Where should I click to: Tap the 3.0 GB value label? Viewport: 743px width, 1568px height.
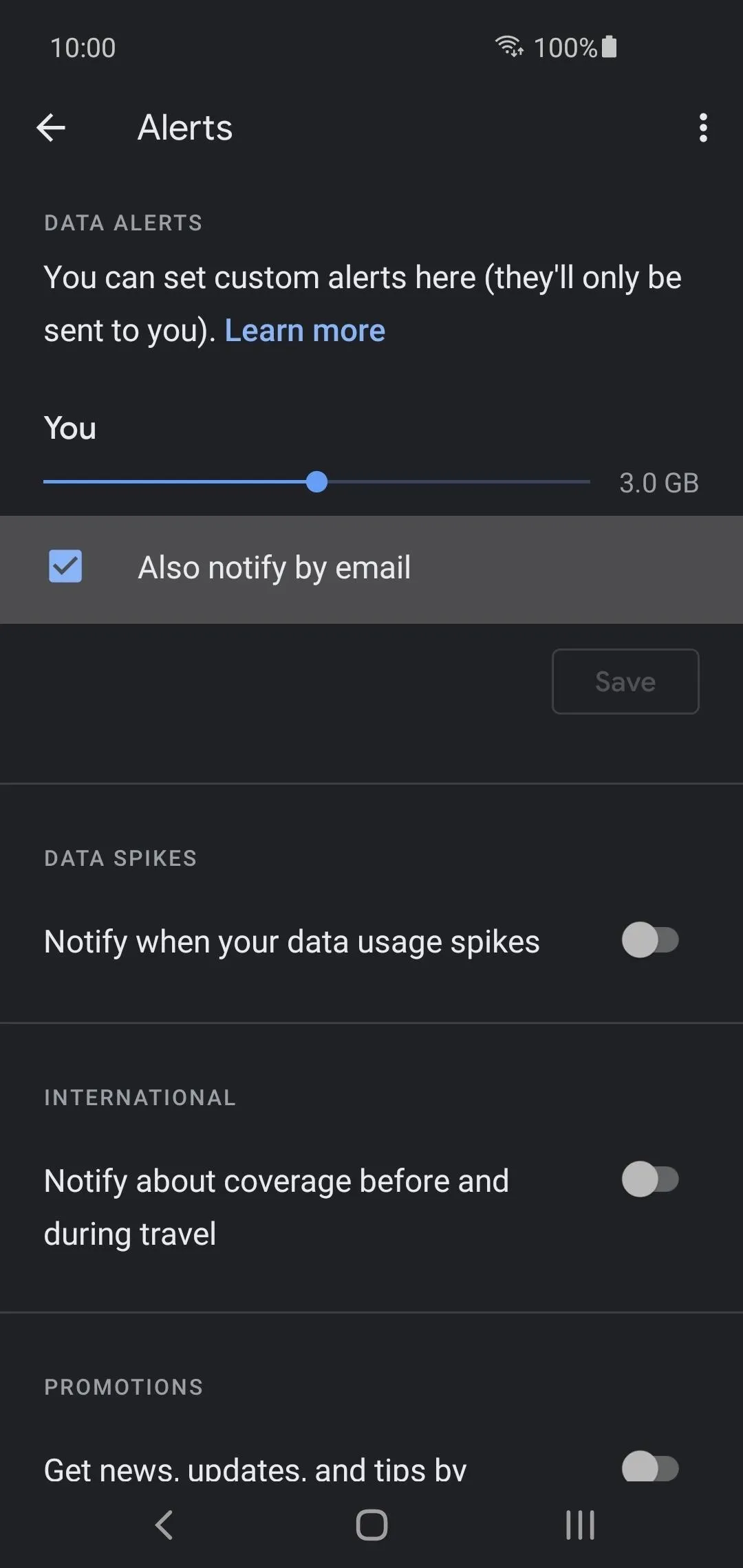659,483
